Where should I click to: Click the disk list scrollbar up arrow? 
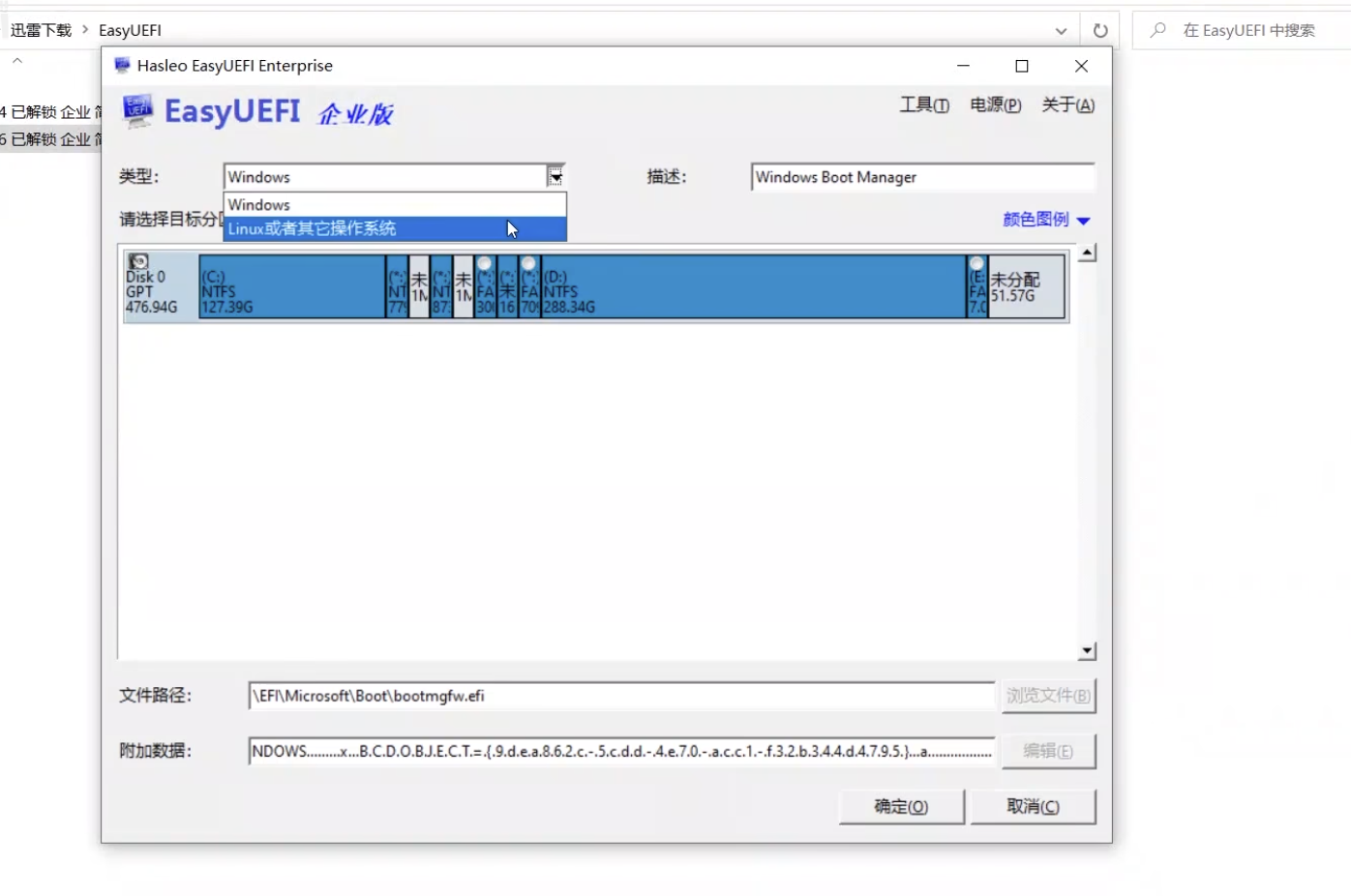[1087, 253]
